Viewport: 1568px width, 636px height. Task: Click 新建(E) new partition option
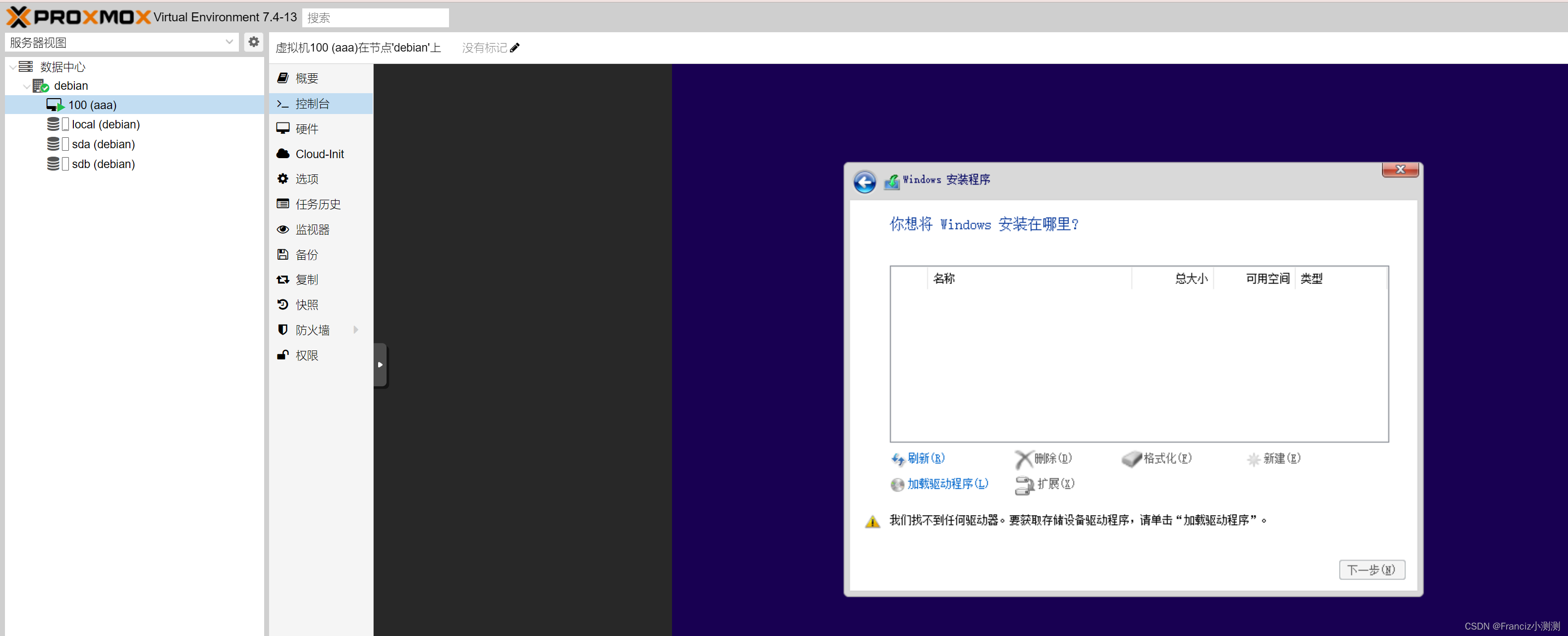pos(1274,459)
